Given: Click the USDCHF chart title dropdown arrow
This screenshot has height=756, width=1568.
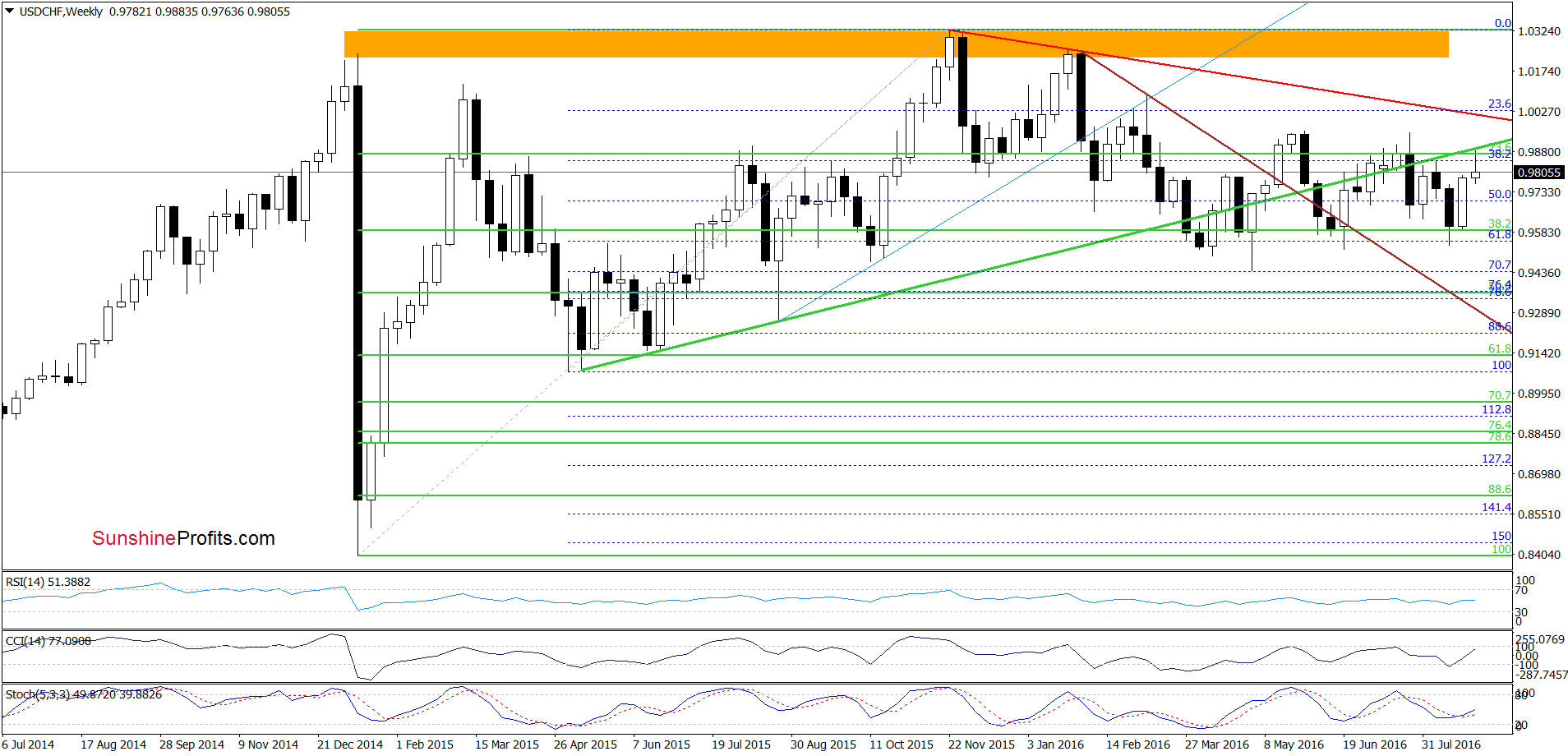Looking at the screenshot, I should coord(9,12).
